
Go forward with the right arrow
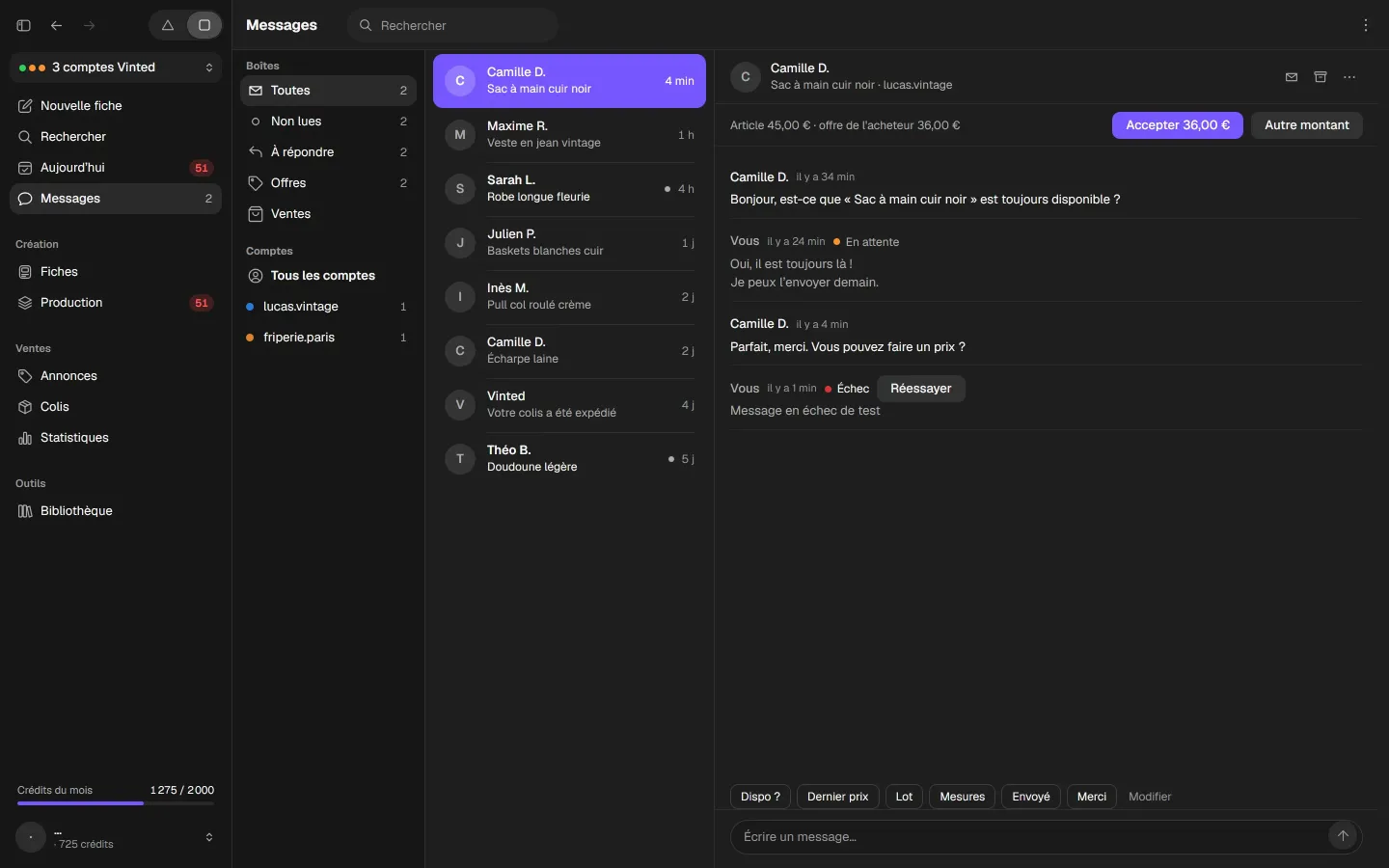(90, 26)
